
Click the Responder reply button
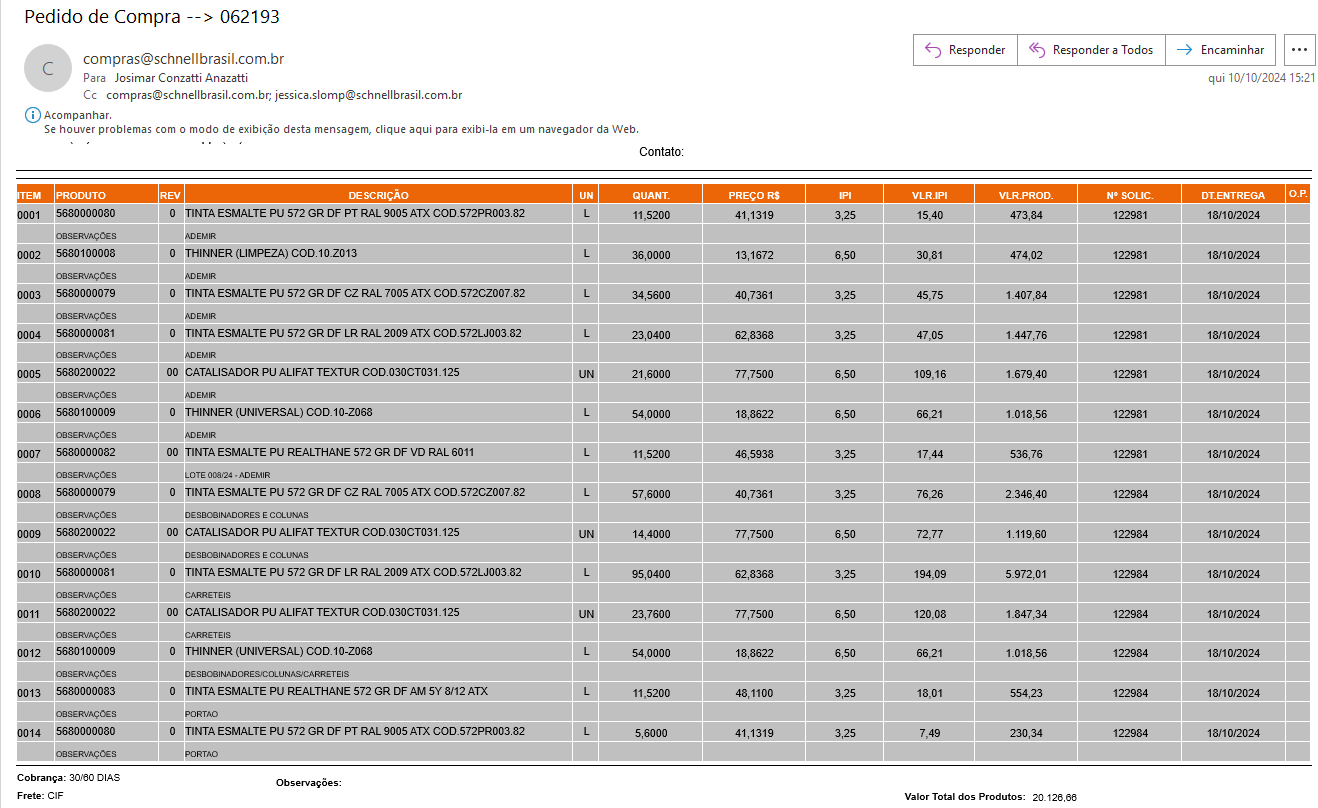coord(965,50)
